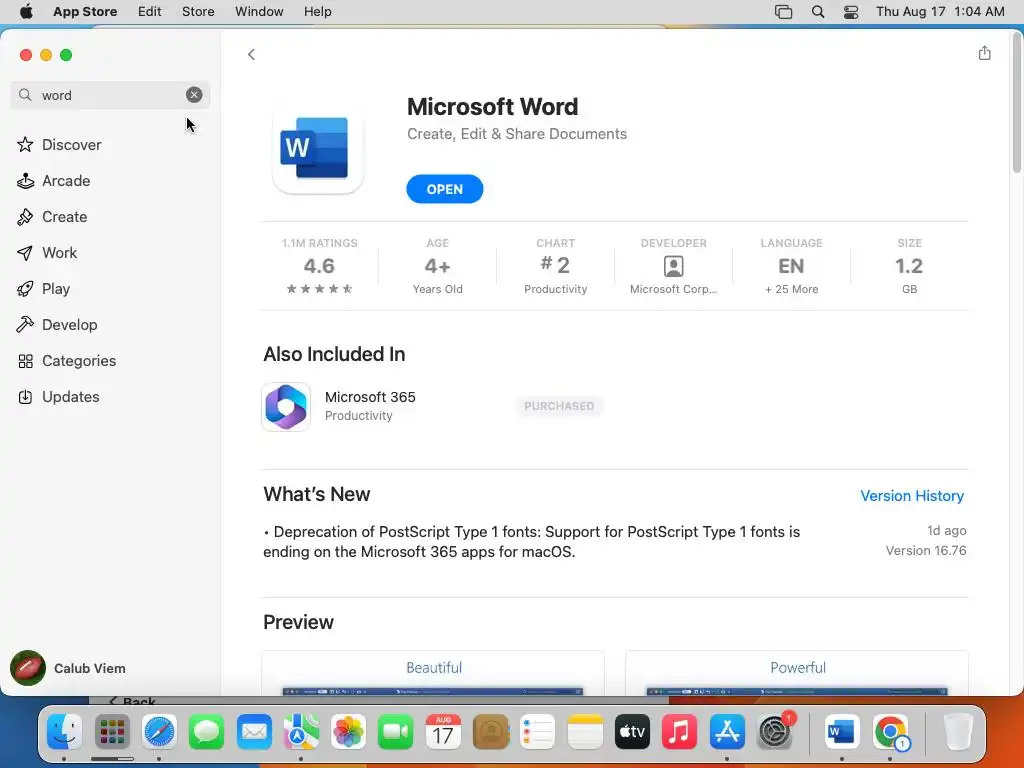The height and width of the screenshot is (768, 1024).
Task: Open Spotlight search in menu bar
Action: coord(818,12)
